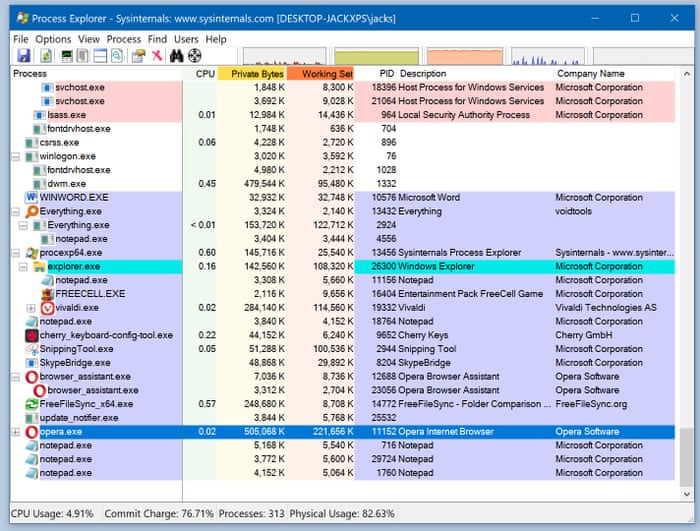Screen dimensions: 700x531
Task: Expand the vivaldi.exe process tree
Action: click(31, 308)
